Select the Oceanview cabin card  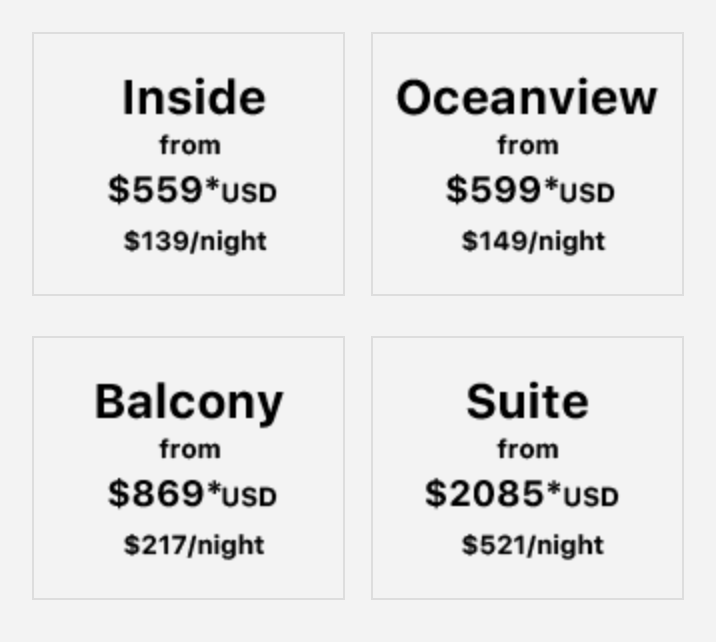[527, 164]
